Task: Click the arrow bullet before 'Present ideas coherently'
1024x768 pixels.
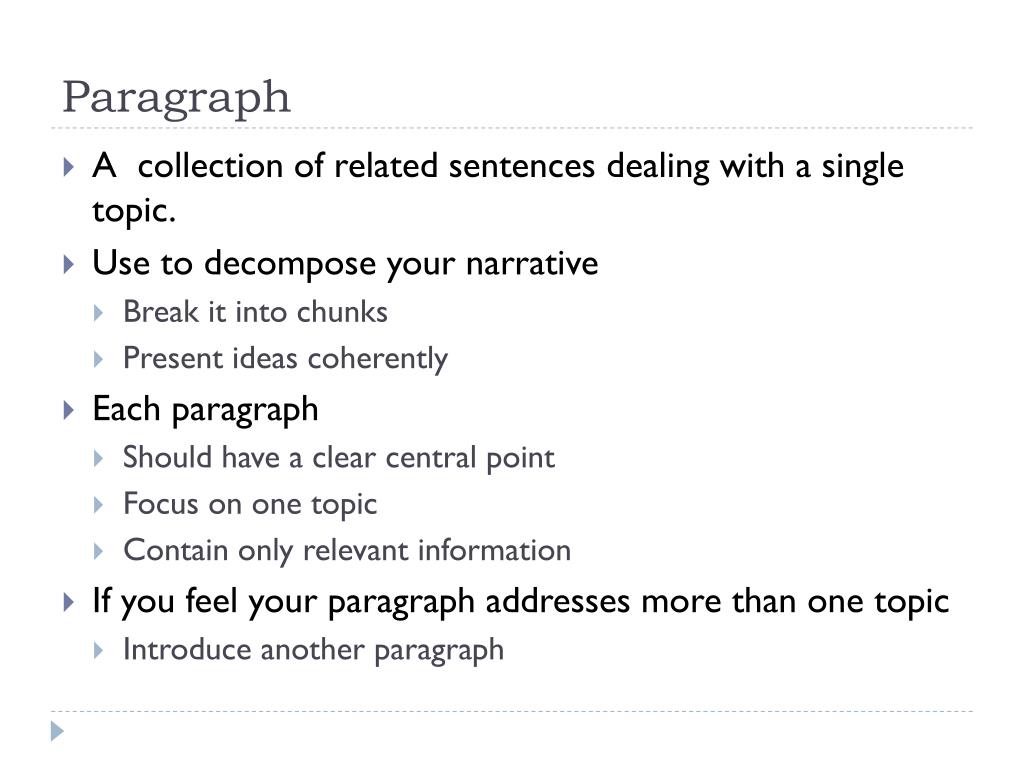Action: point(99,359)
